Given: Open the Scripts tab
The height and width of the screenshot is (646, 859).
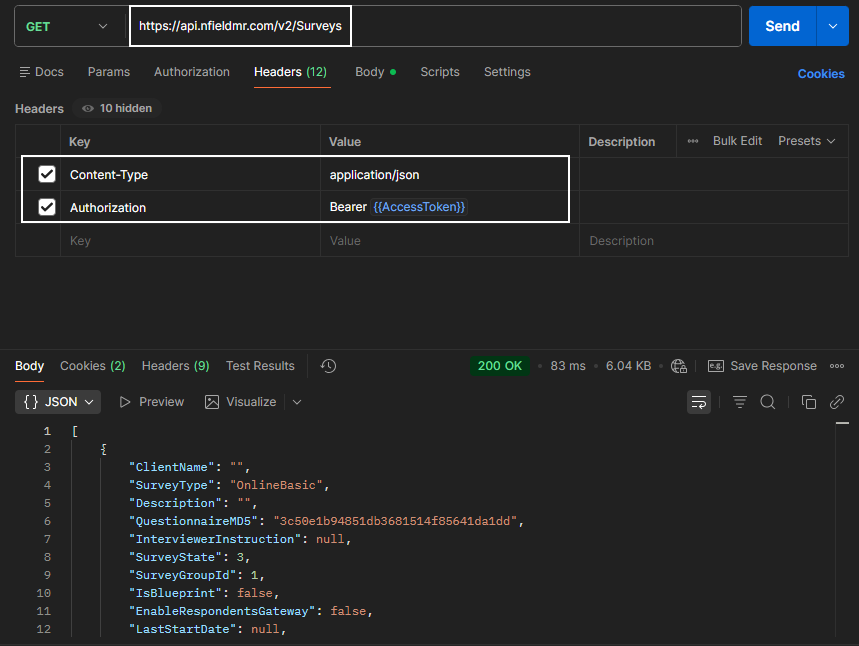Looking at the screenshot, I should point(439,72).
